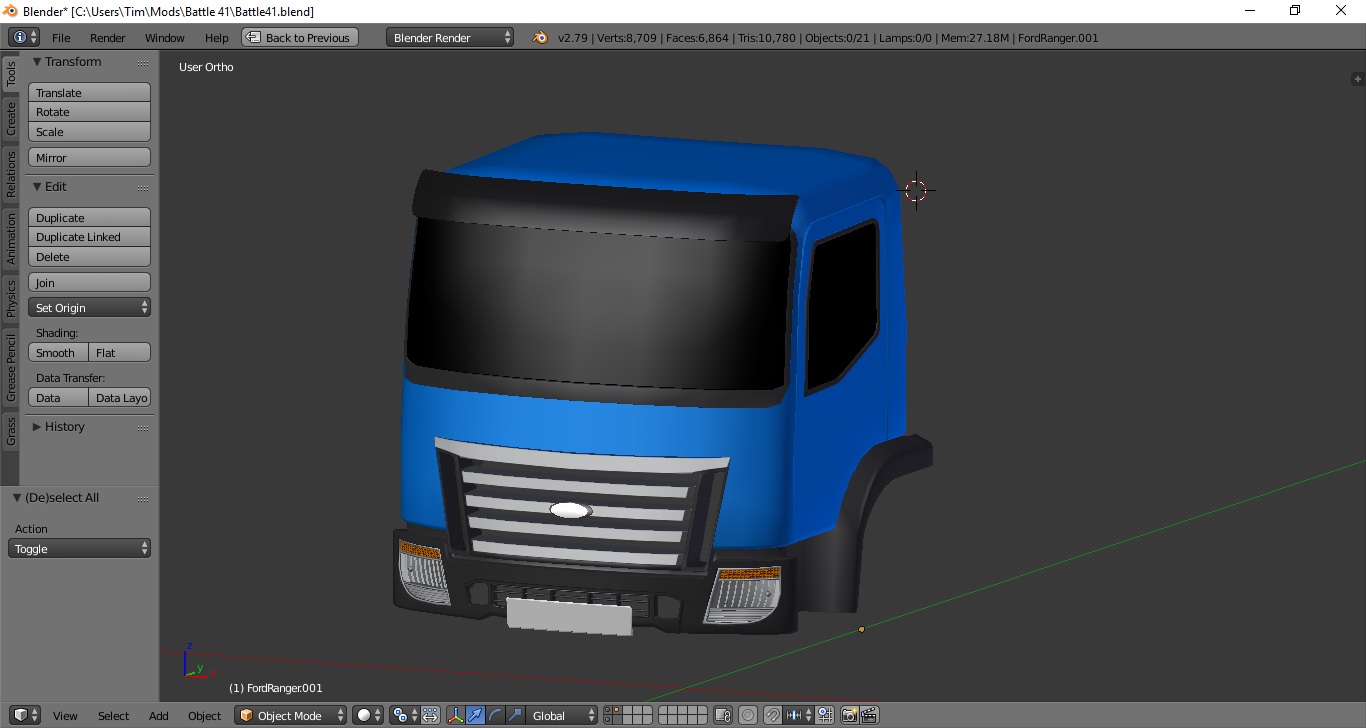Click Back to Previous button

(x=300, y=37)
